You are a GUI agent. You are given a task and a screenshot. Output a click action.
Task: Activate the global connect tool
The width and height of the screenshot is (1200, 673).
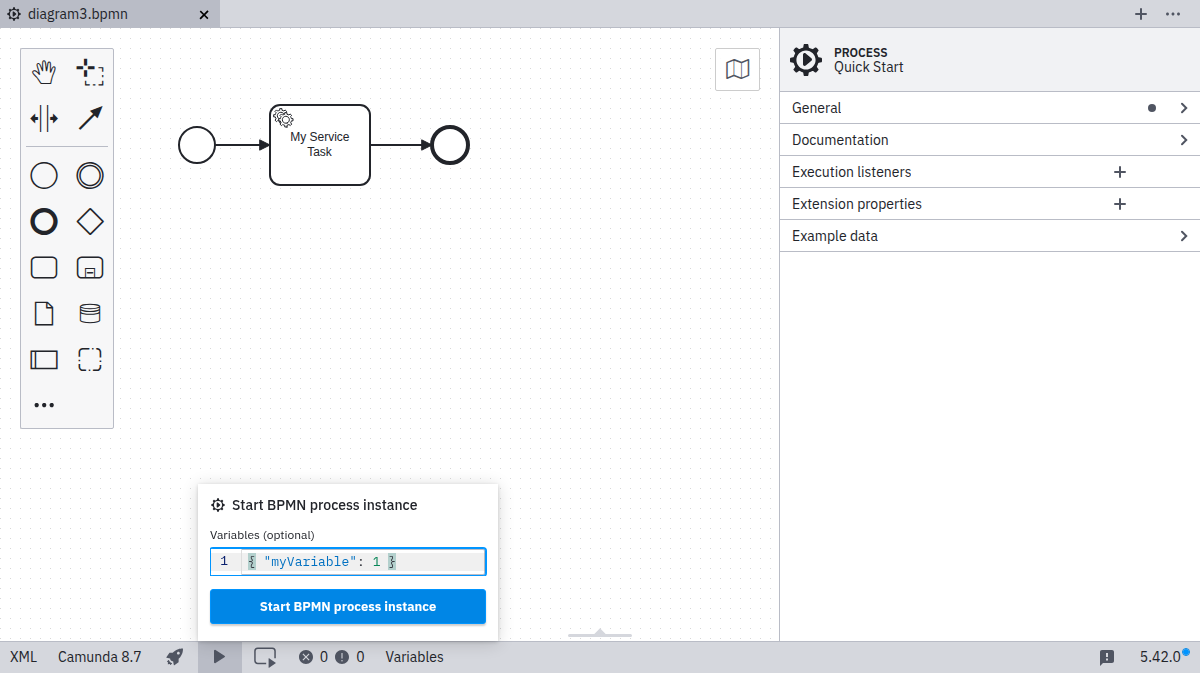[90, 117]
